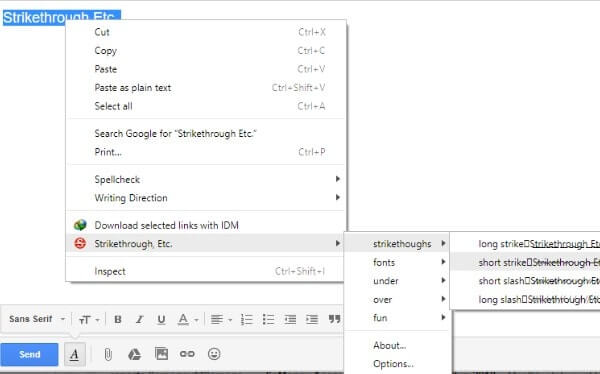The image size is (600, 374).
Task: Insert files using Google Drive
Action: [x=134, y=354]
